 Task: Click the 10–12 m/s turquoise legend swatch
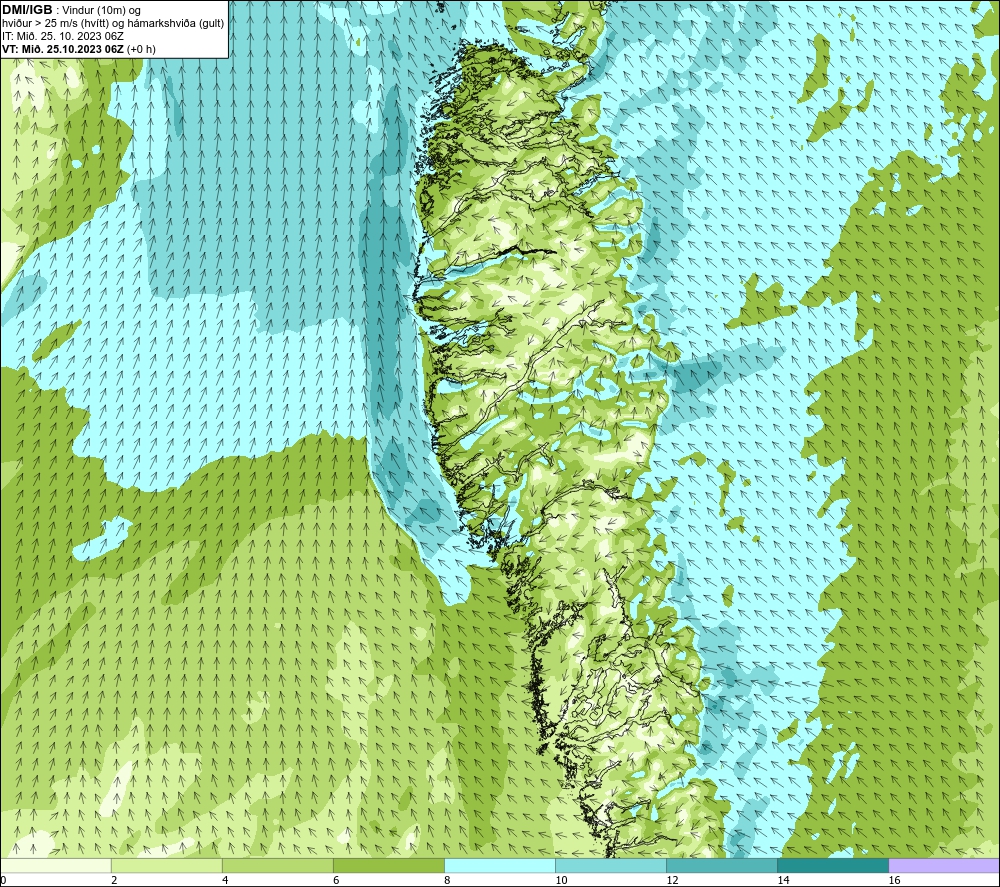(x=610, y=865)
